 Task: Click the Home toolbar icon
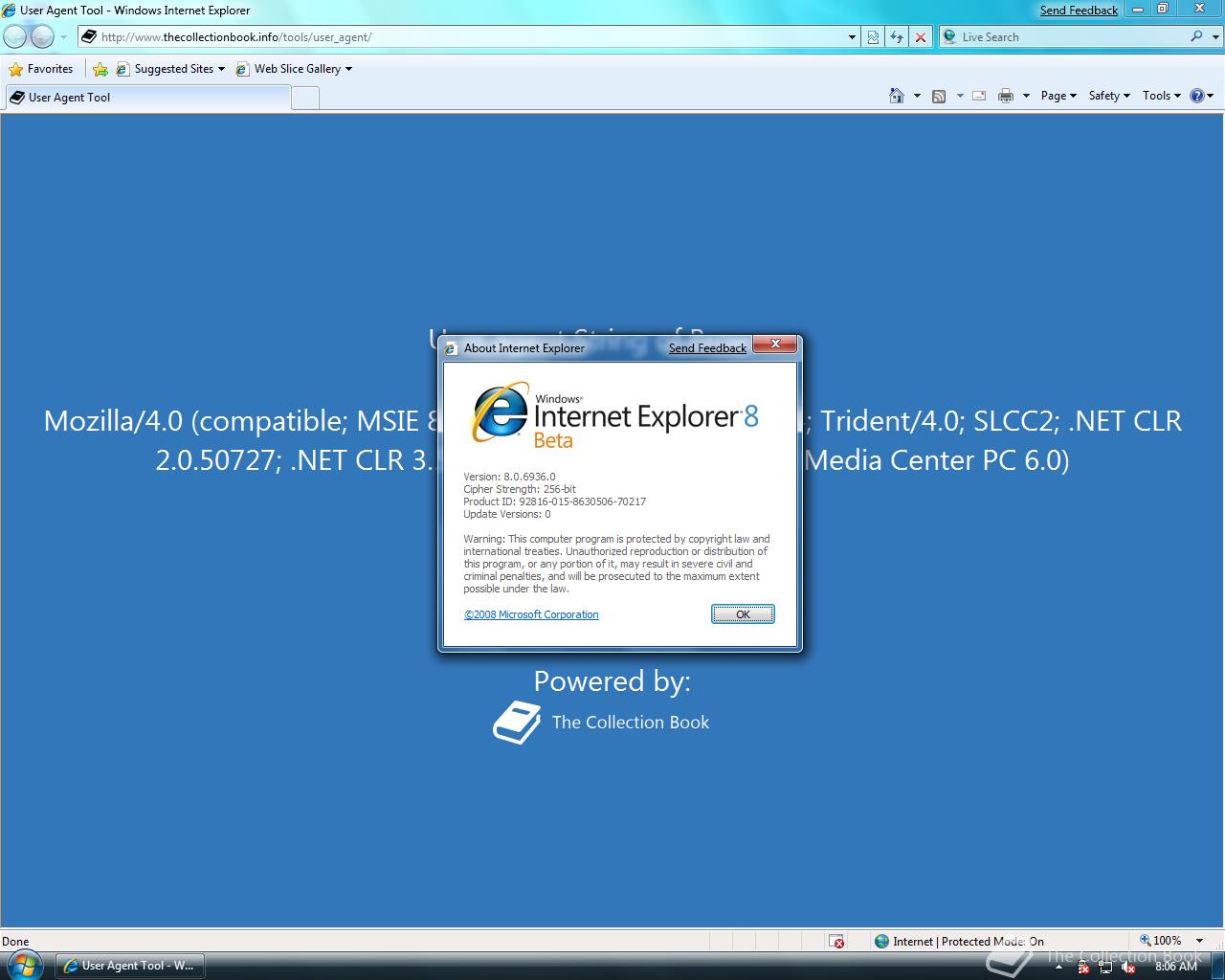pyautogui.click(x=897, y=96)
